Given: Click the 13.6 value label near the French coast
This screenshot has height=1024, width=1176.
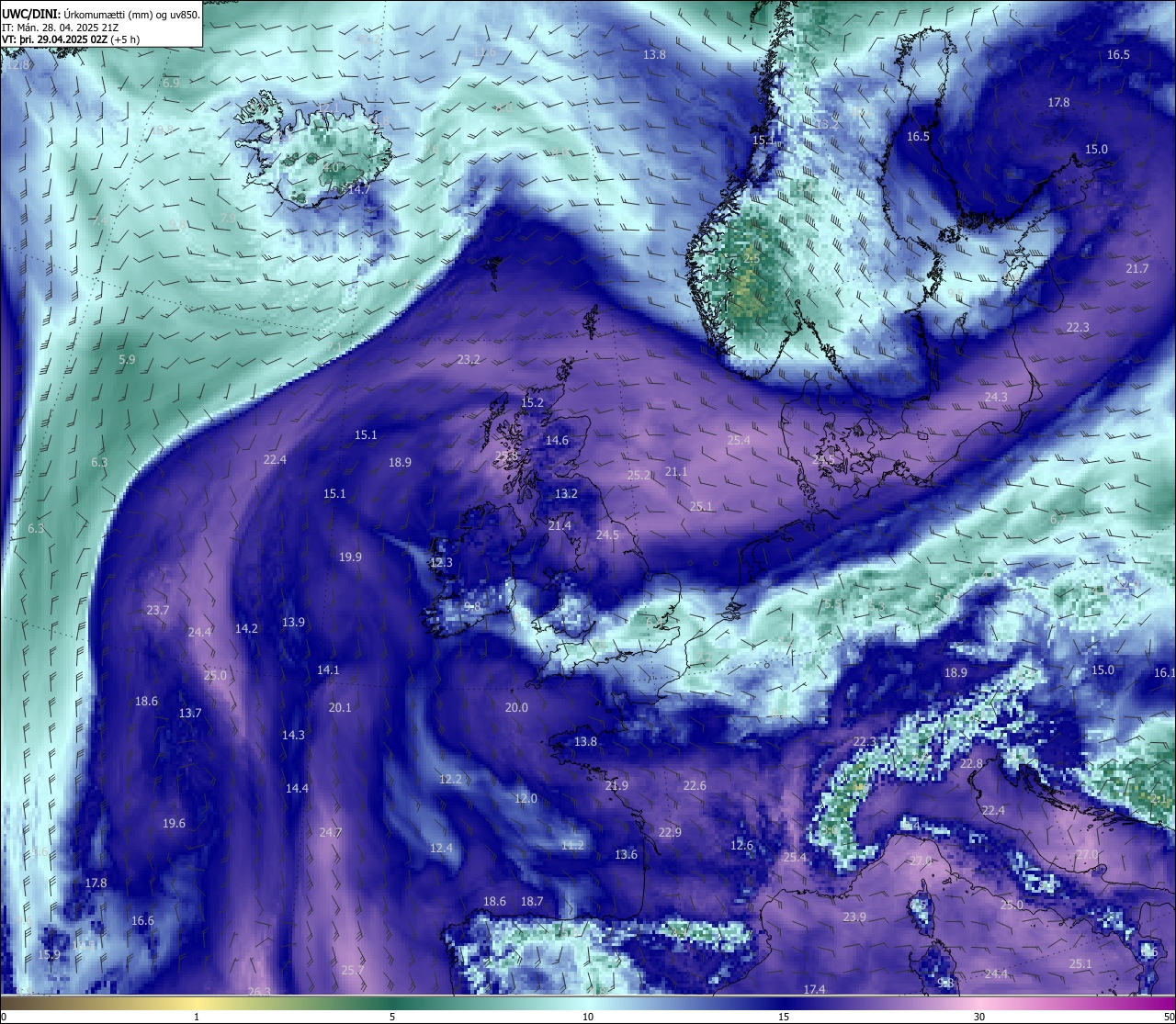Looking at the screenshot, I should click(626, 854).
